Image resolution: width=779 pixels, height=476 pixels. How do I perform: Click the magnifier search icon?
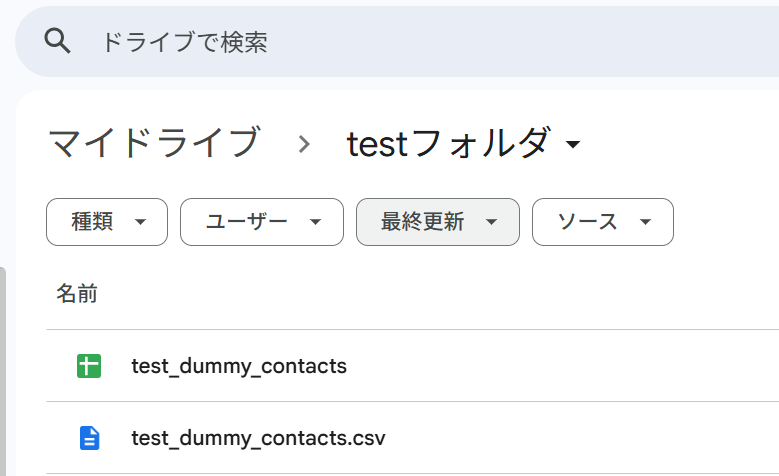pos(57,41)
